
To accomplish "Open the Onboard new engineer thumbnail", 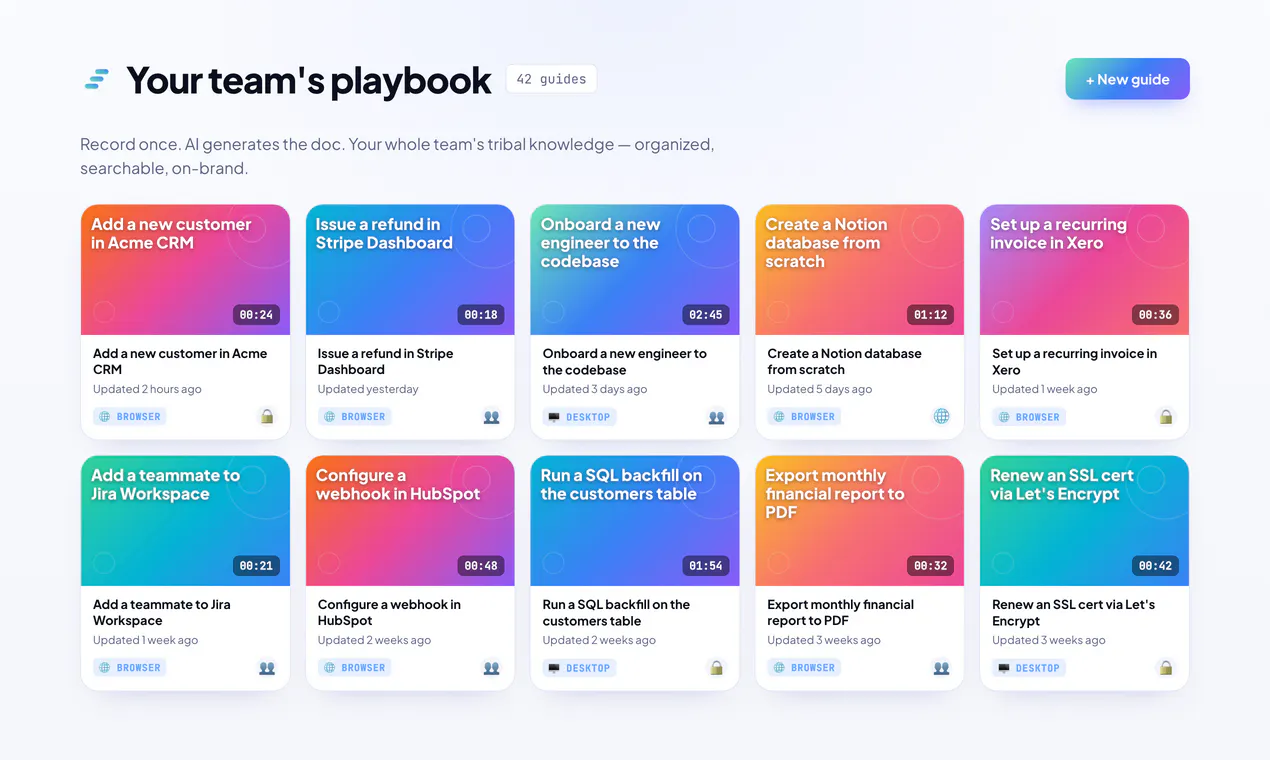I will coord(635,270).
